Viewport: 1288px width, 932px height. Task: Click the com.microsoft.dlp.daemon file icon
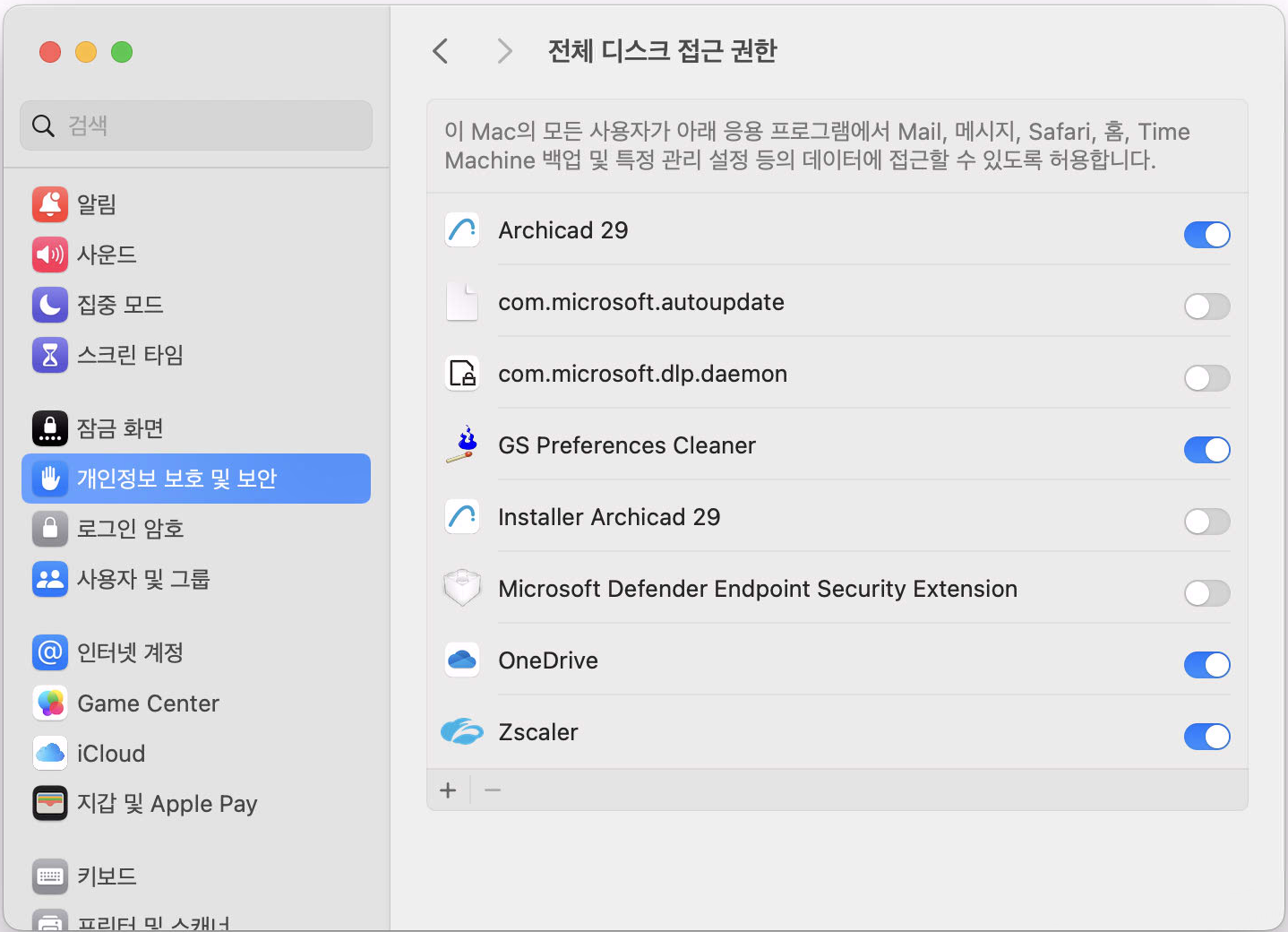[x=462, y=374]
